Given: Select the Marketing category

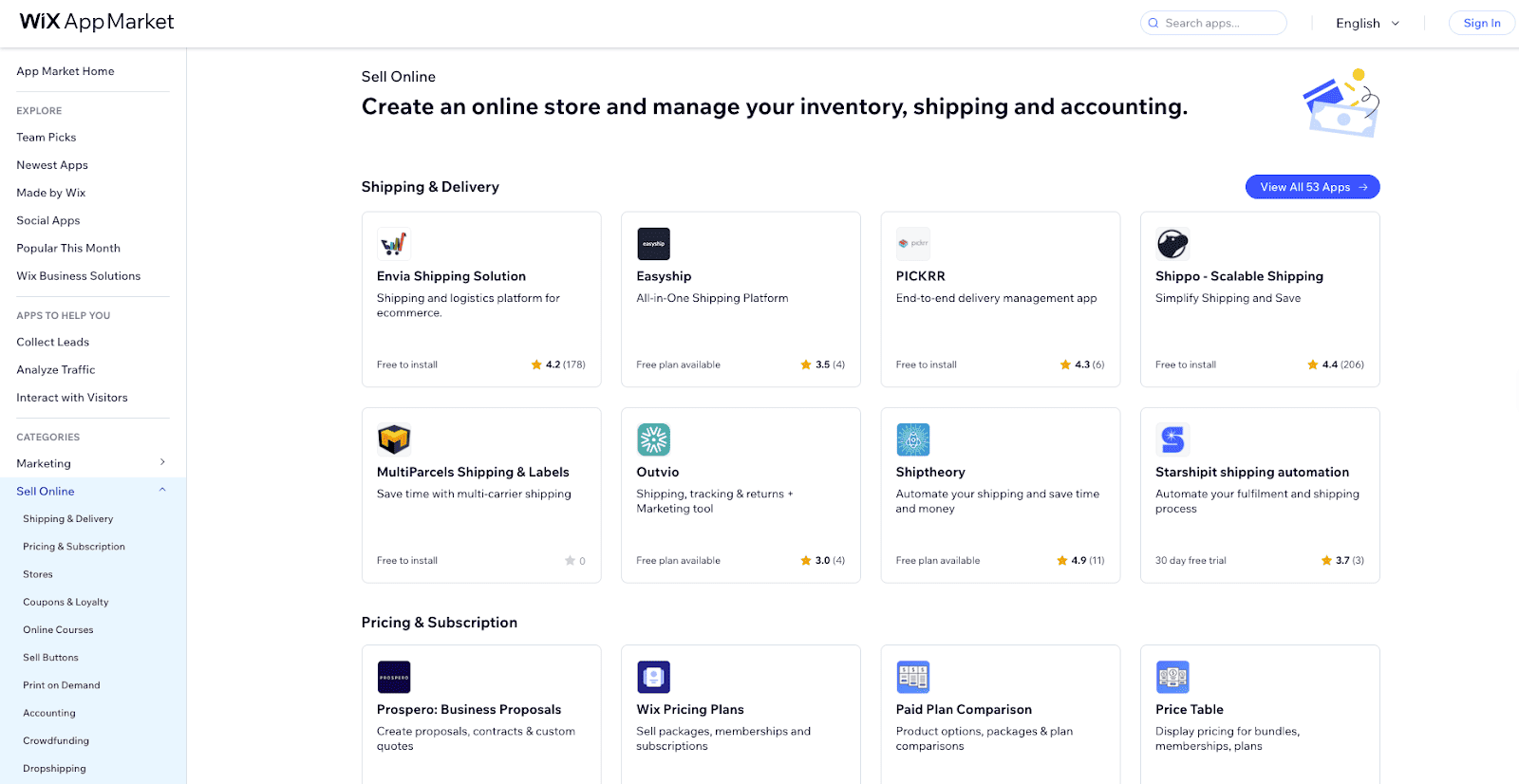Looking at the screenshot, I should tap(44, 464).
